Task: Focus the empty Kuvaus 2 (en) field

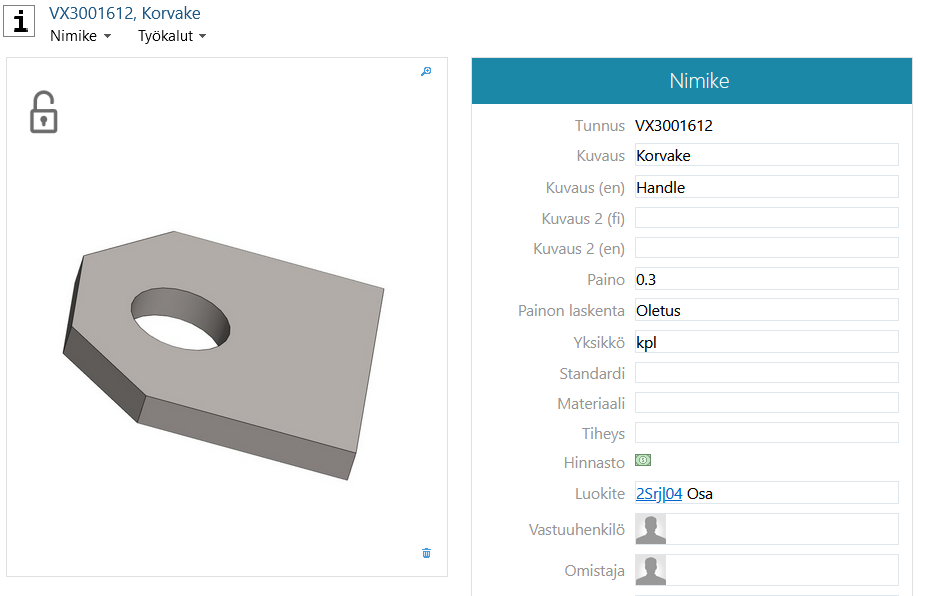Action: point(766,248)
